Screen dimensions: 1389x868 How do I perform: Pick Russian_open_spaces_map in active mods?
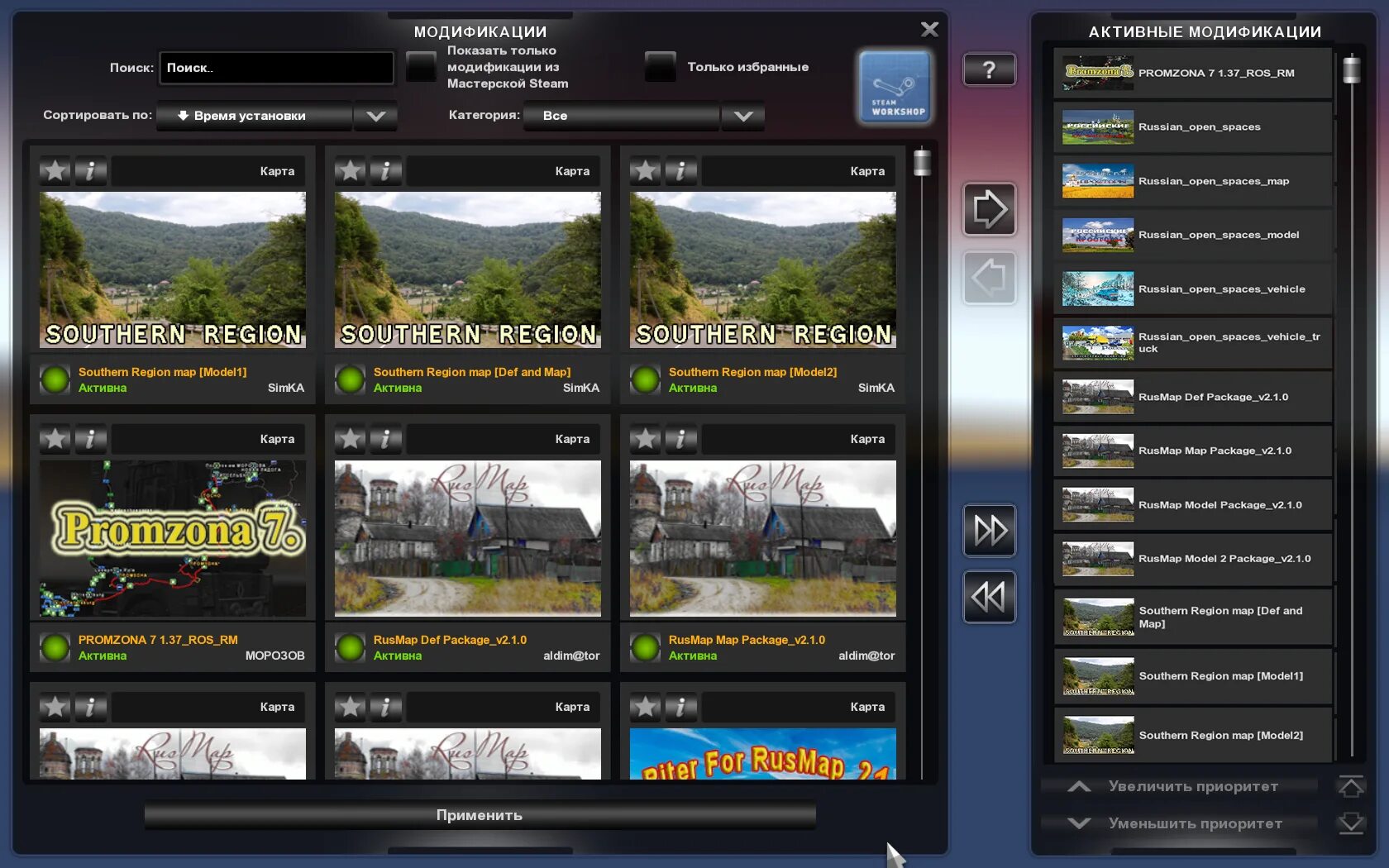click(1193, 181)
